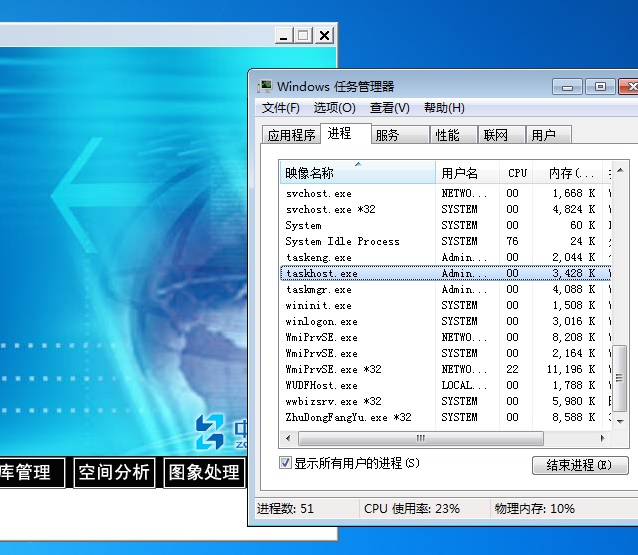Sort by CPU column header
This screenshot has height=555, width=638.
pos(516,173)
